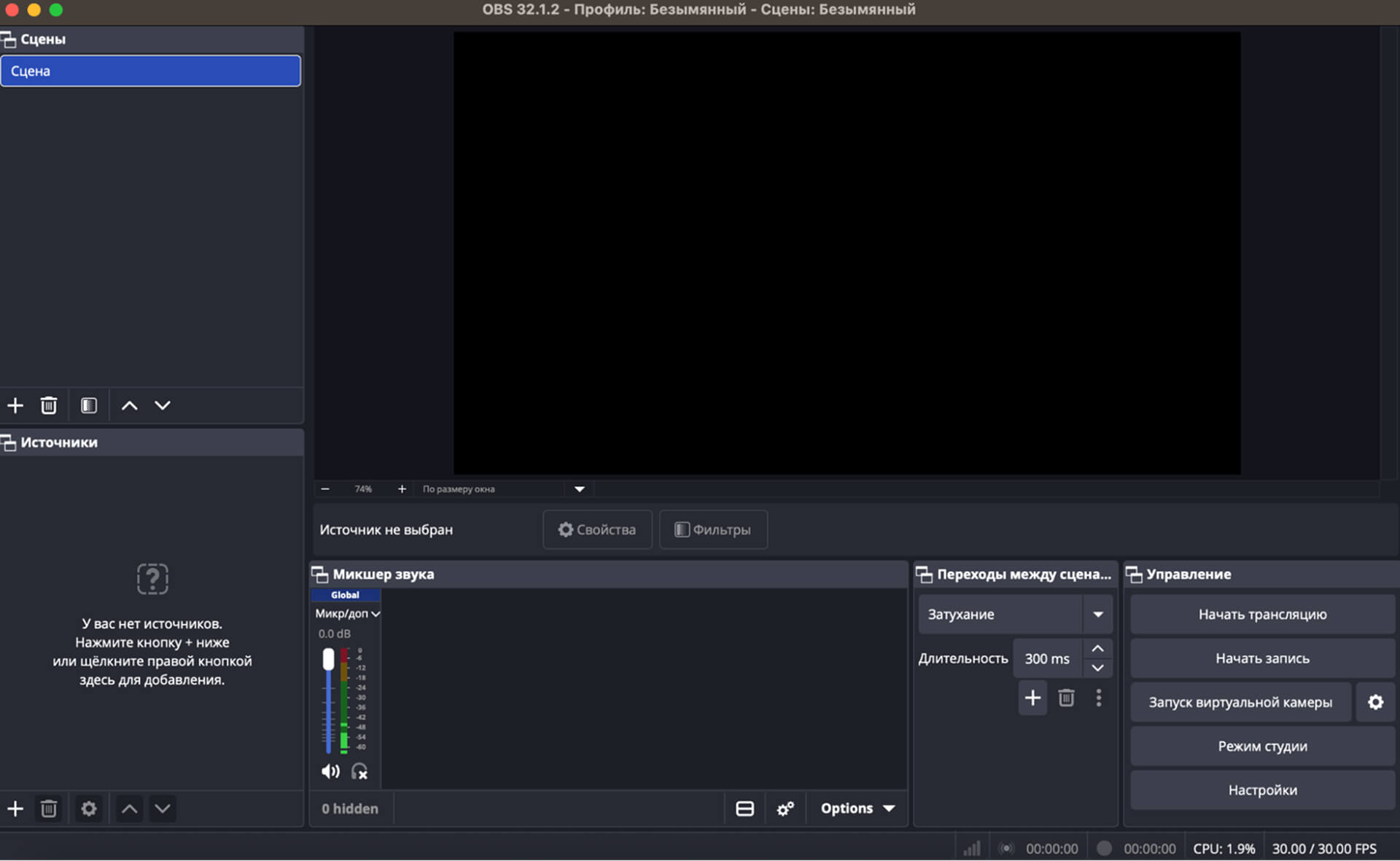The height and width of the screenshot is (861, 1400).
Task: Click the 0.0 dB volume readout
Action: [334, 634]
